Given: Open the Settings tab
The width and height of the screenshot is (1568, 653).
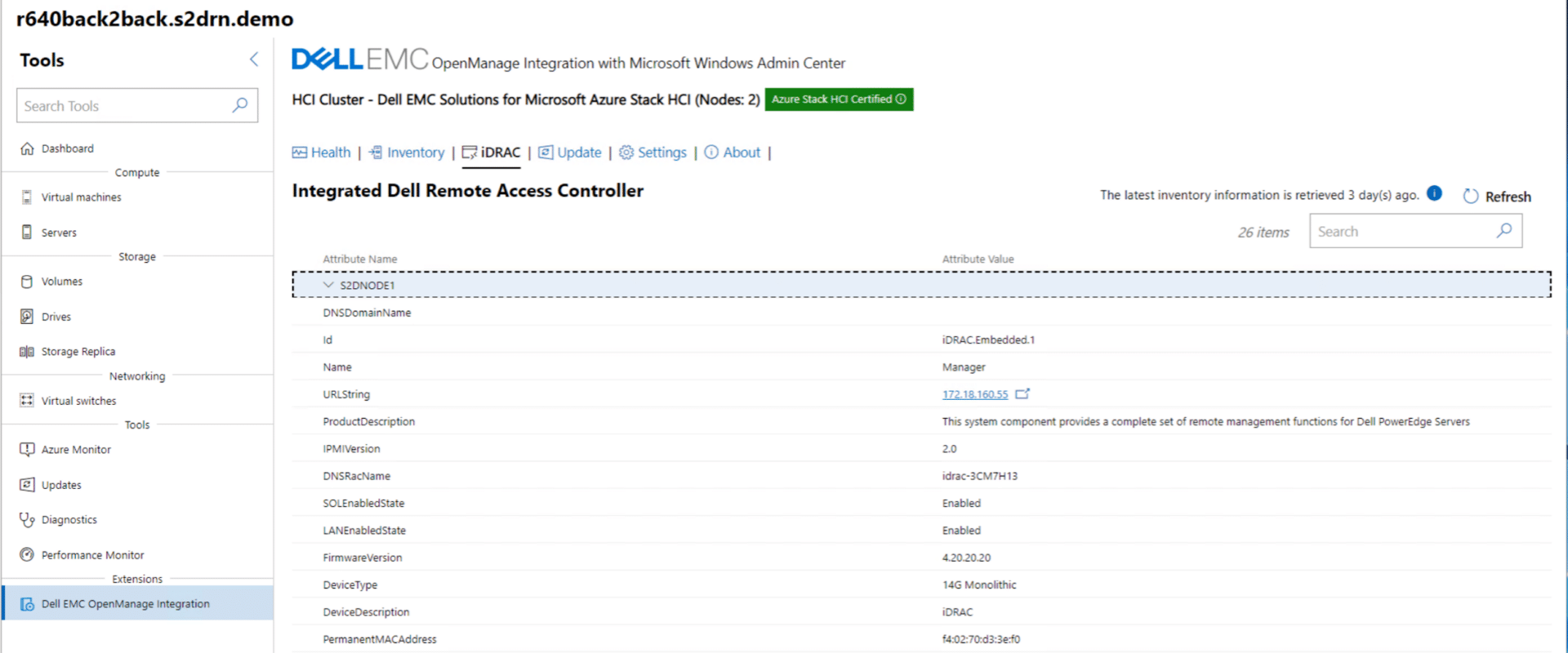Looking at the screenshot, I should (653, 153).
